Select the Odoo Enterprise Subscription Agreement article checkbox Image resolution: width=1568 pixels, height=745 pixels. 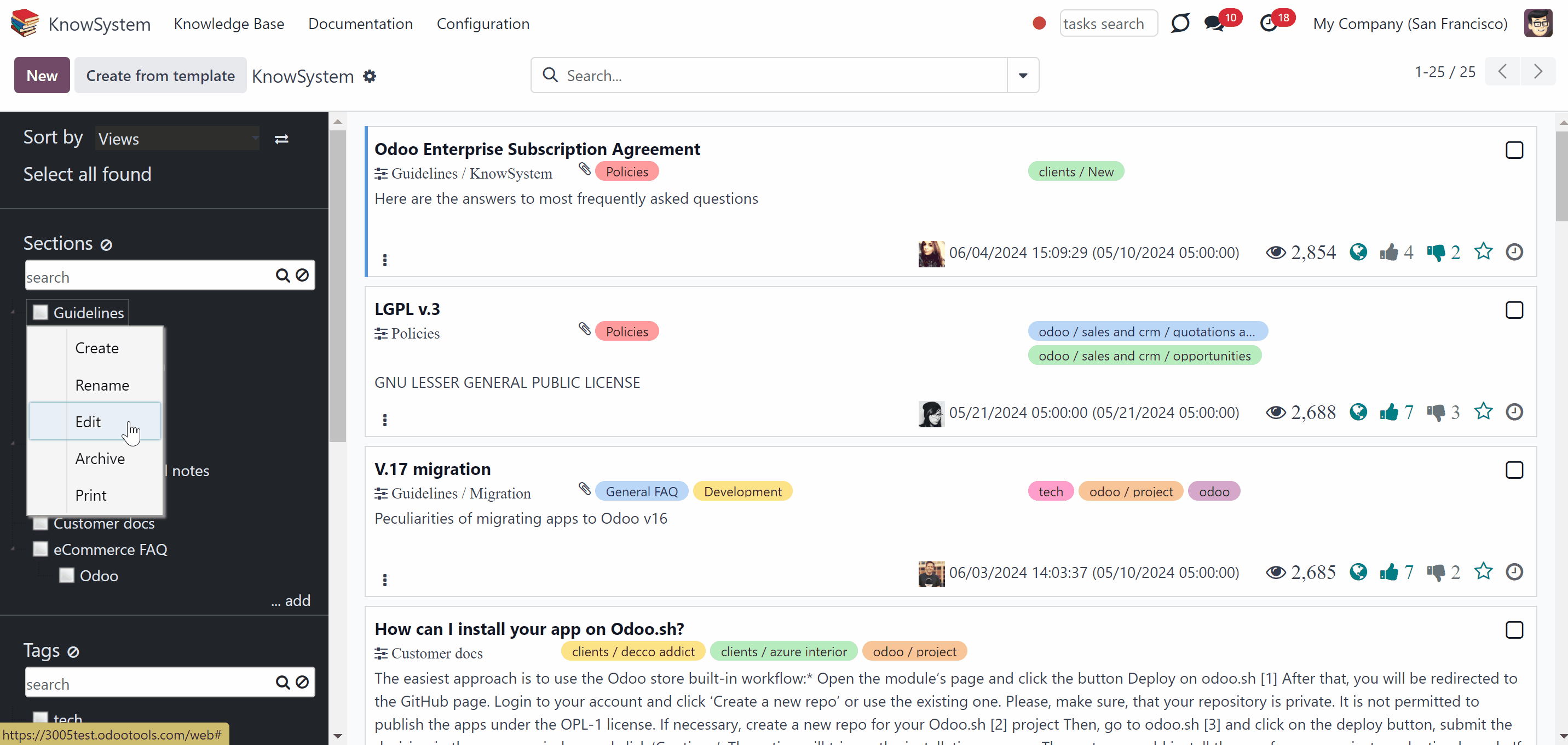tap(1514, 150)
